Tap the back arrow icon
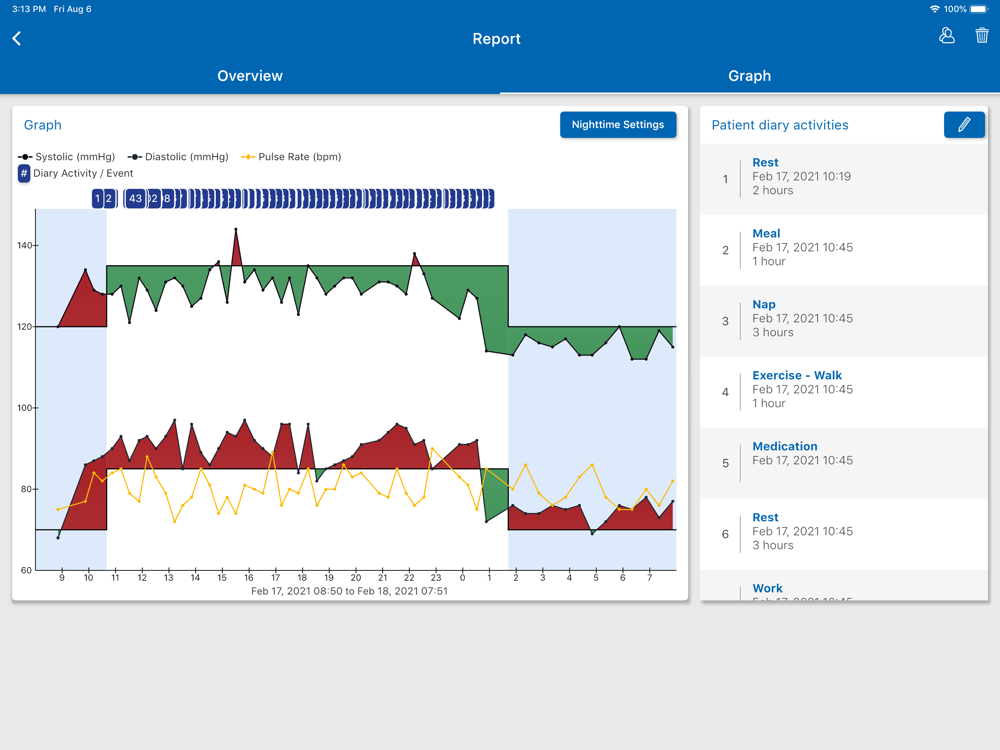Image resolution: width=1000 pixels, height=750 pixels. click(x=17, y=38)
